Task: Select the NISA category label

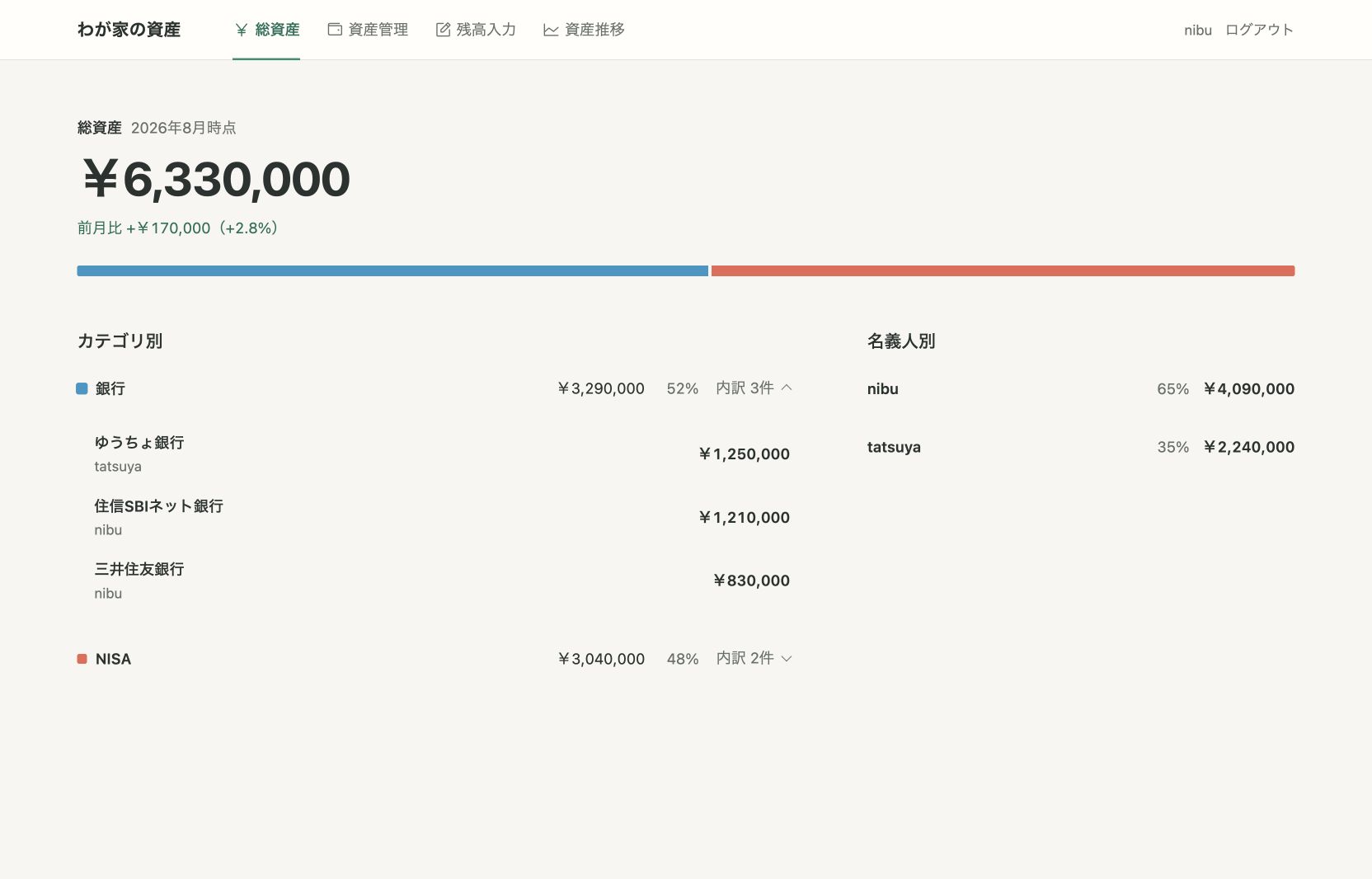Action: (x=113, y=659)
